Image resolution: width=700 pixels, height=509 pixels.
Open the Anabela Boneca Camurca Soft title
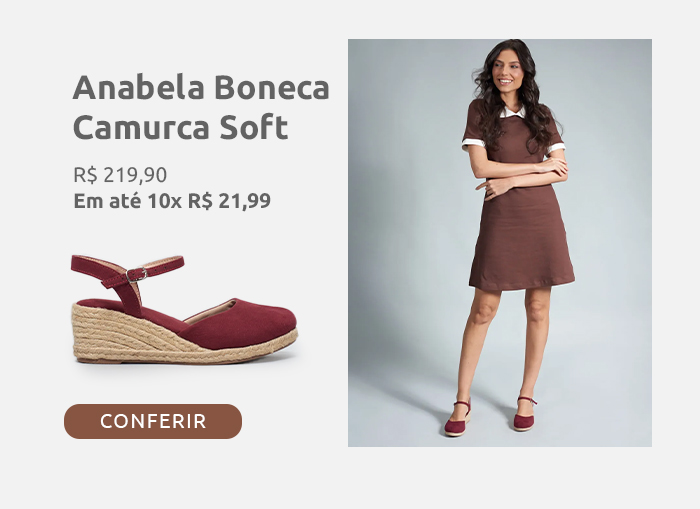pyautogui.click(x=201, y=107)
